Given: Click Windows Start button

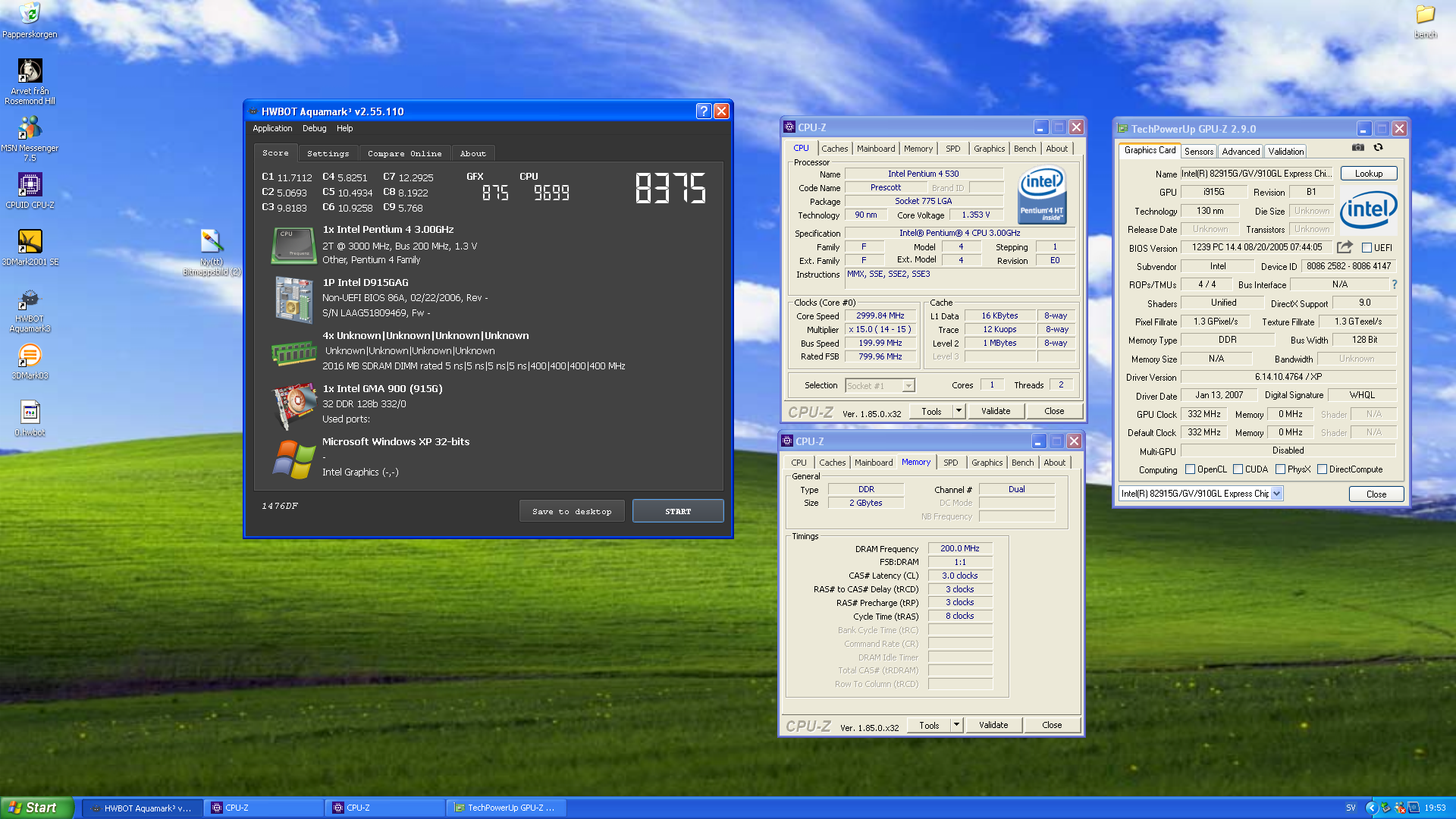Looking at the screenshot, I should click(37, 808).
